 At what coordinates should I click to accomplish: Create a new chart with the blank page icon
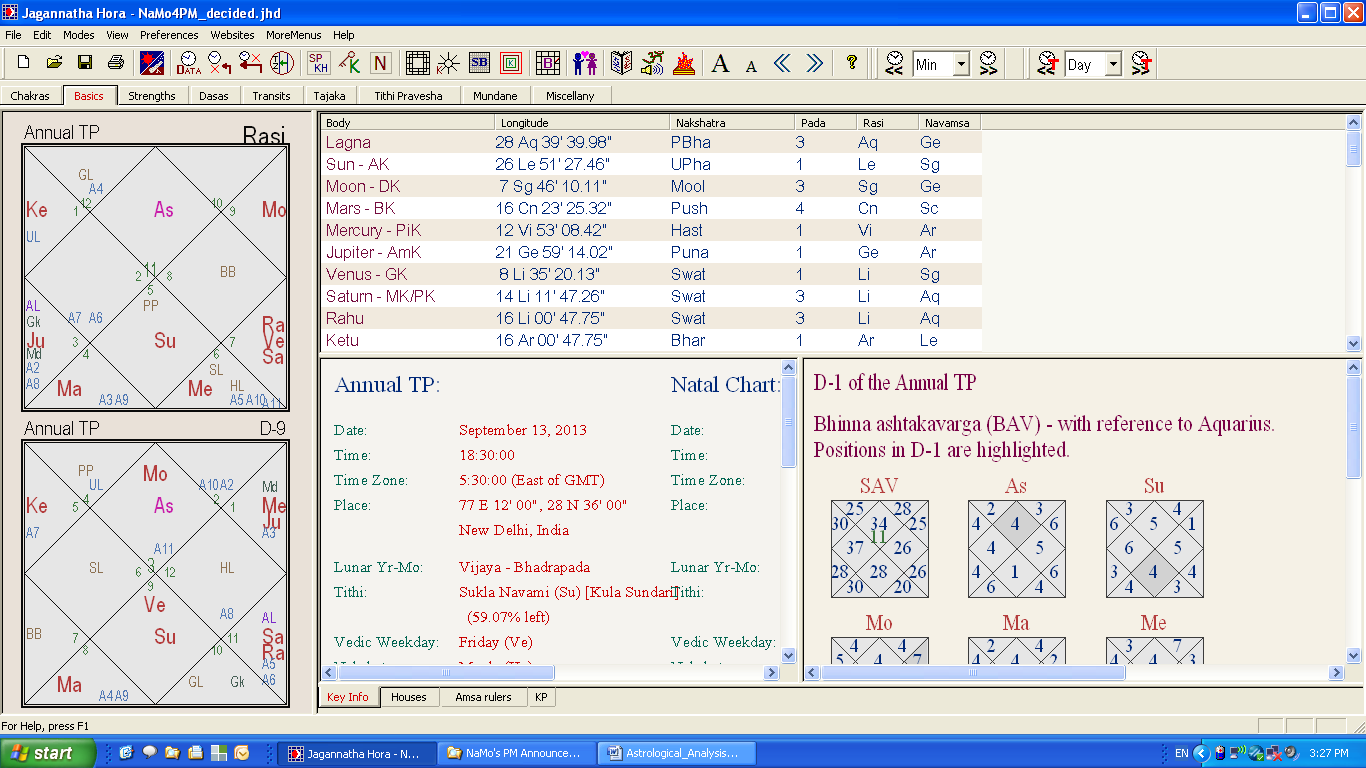coord(24,63)
